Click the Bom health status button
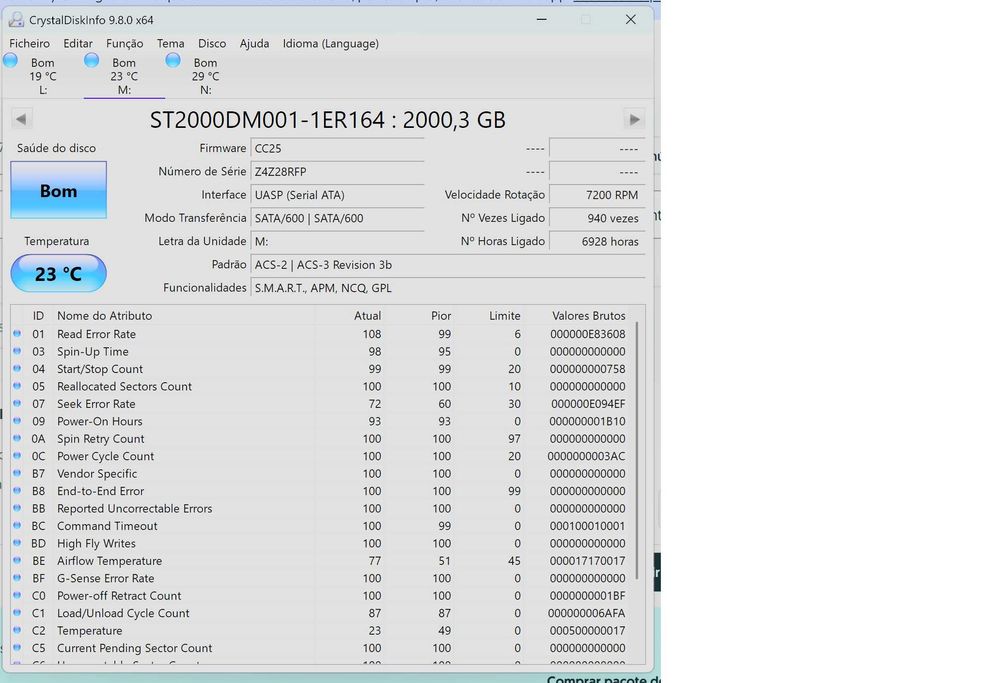Image resolution: width=1000 pixels, height=683 pixels. tap(59, 190)
